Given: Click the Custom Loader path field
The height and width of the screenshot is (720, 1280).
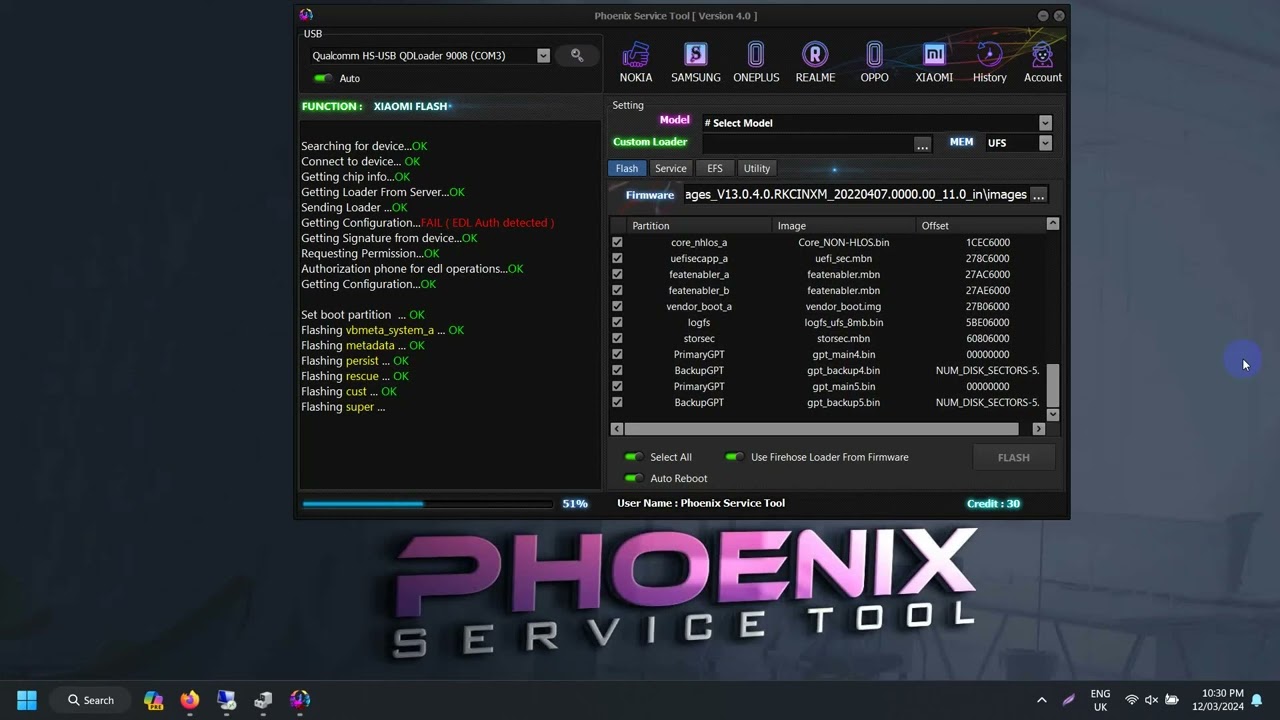Looking at the screenshot, I should (x=806, y=143).
